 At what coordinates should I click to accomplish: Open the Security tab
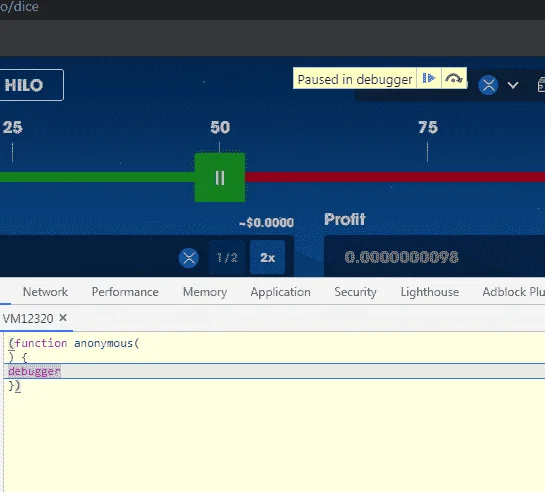click(355, 292)
